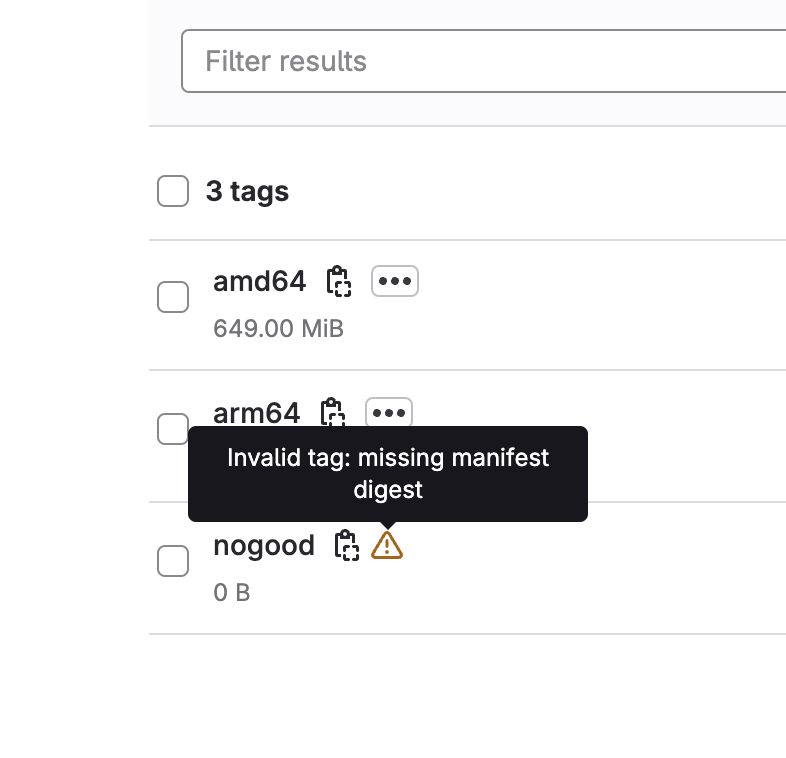
Task: Copy the nogood tag to clipboard
Action: click(346, 545)
